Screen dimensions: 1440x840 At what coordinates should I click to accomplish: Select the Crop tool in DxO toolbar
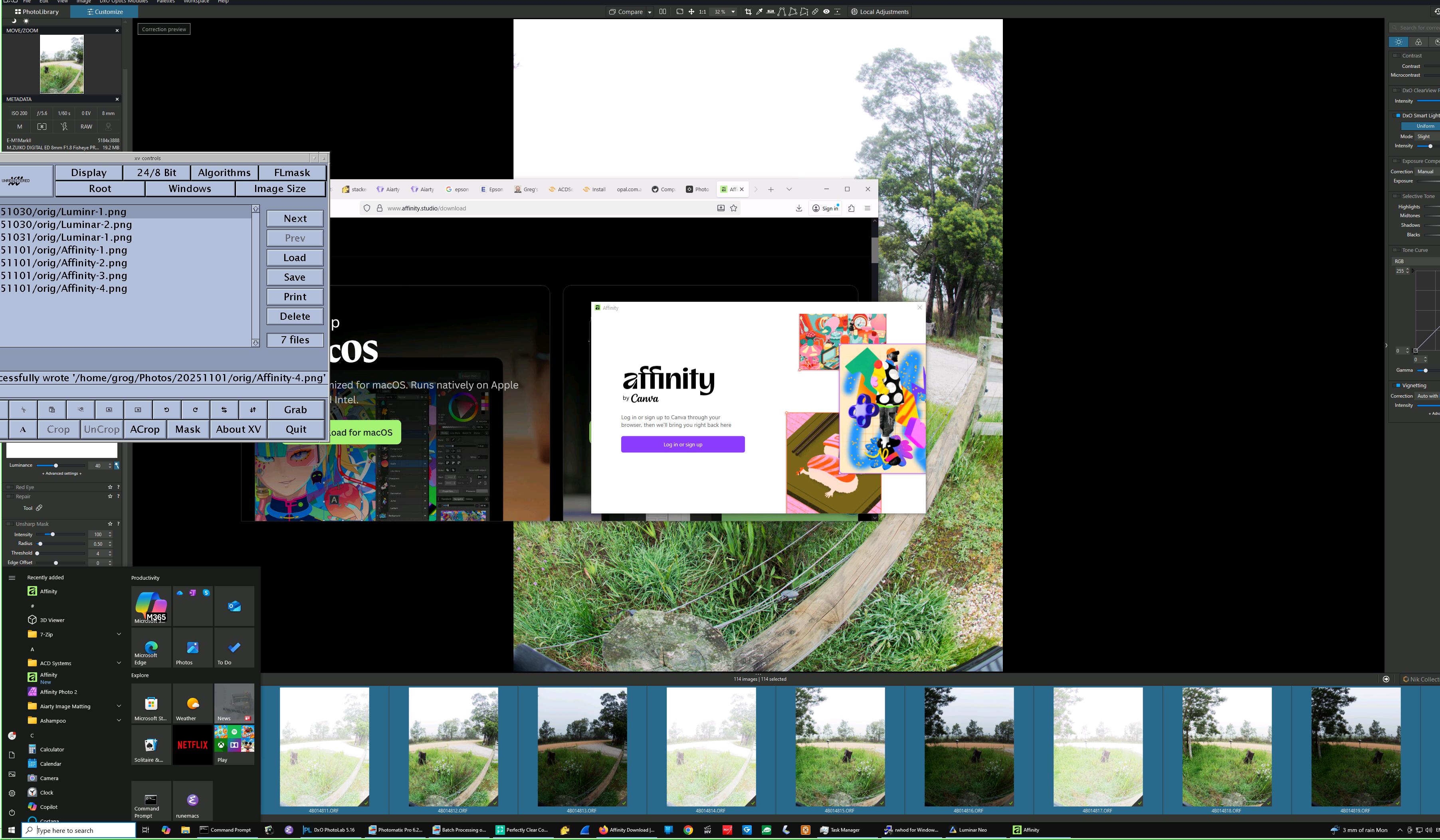tap(748, 12)
